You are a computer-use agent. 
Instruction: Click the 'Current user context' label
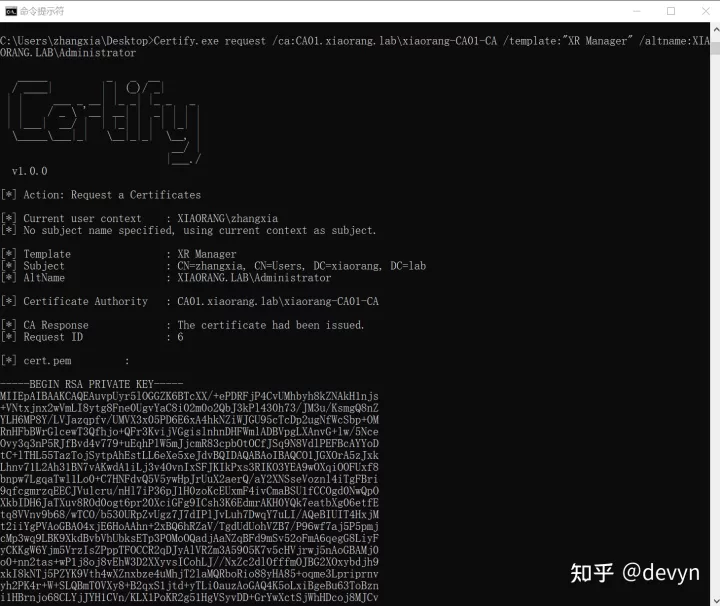click(83, 219)
